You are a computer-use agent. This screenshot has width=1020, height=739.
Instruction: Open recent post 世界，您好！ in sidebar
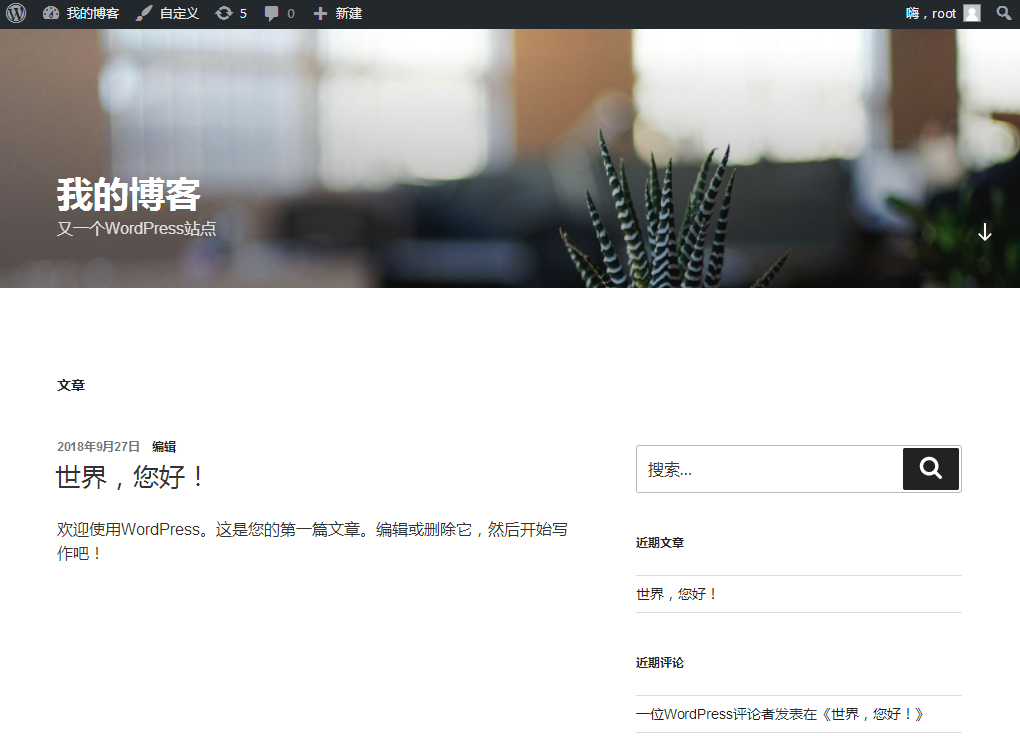(x=677, y=594)
